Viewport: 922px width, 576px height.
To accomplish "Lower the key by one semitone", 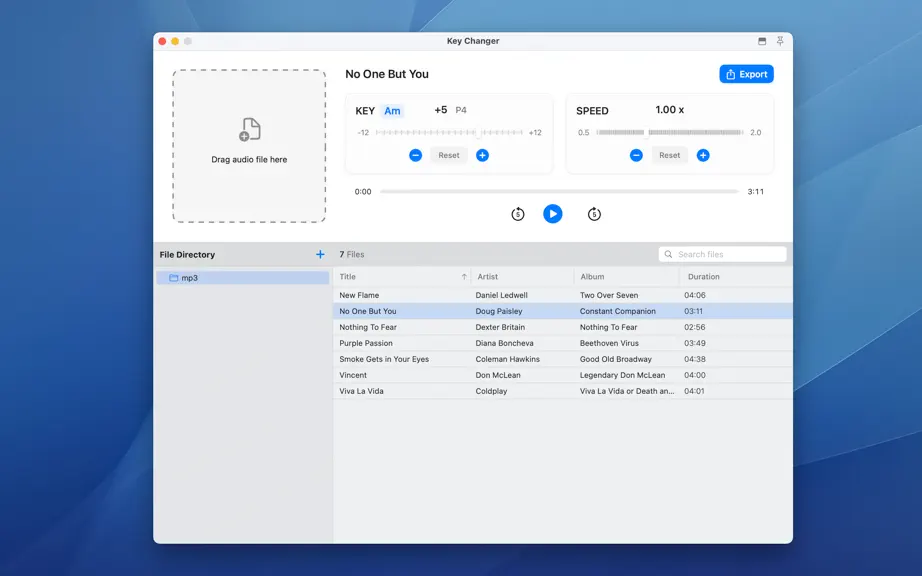I will click(415, 155).
